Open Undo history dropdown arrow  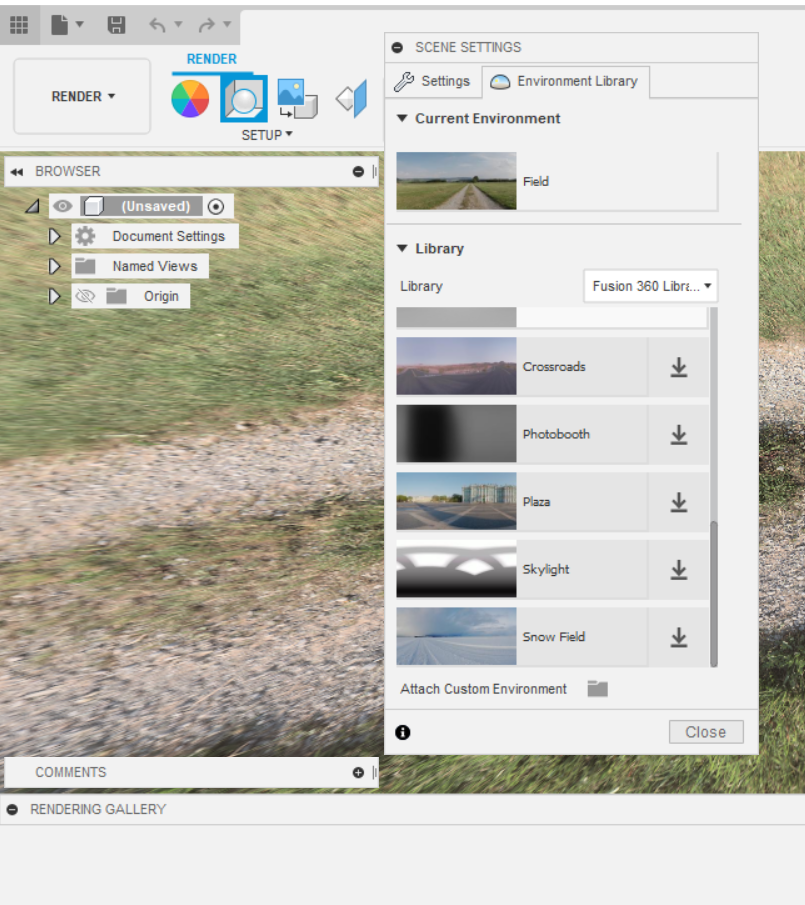tap(178, 24)
